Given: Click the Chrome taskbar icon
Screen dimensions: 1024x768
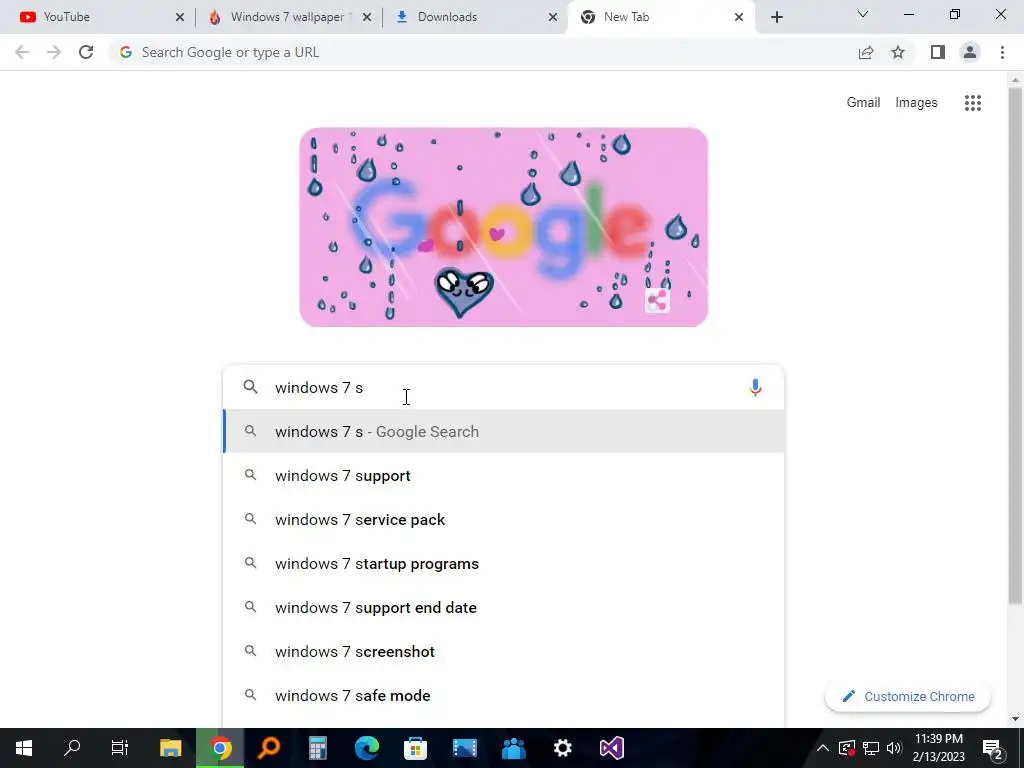Looking at the screenshot, I should coord(220,748).
